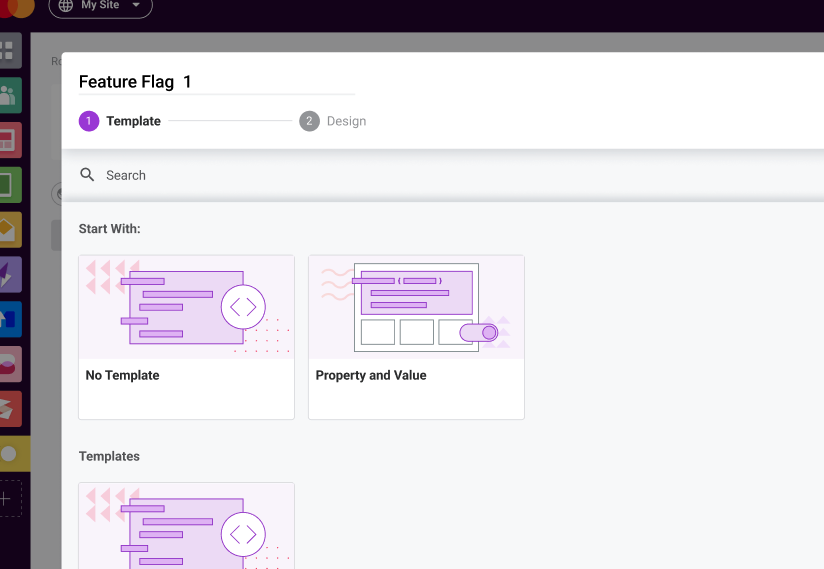The height and width of the screenshot is (569, 824).
Task: Open the green people sidebar icon
Action: click(9, 95)
